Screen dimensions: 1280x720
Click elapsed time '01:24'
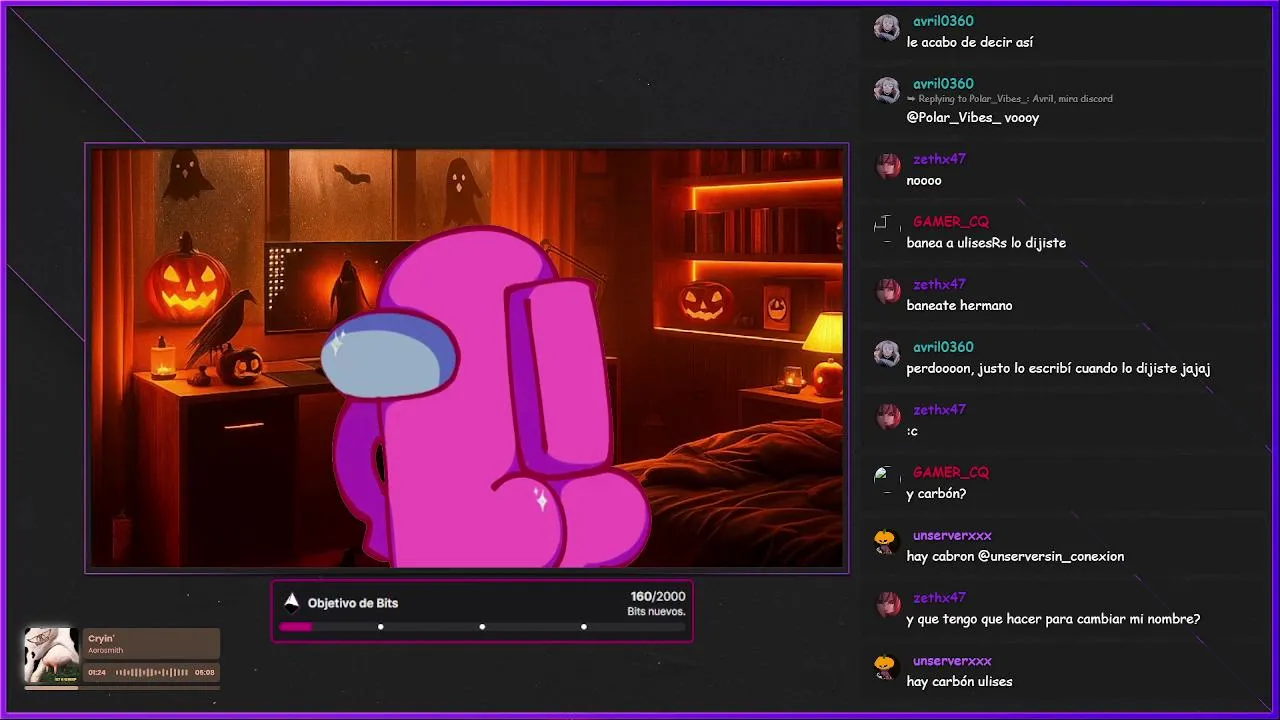click(97, 673)
